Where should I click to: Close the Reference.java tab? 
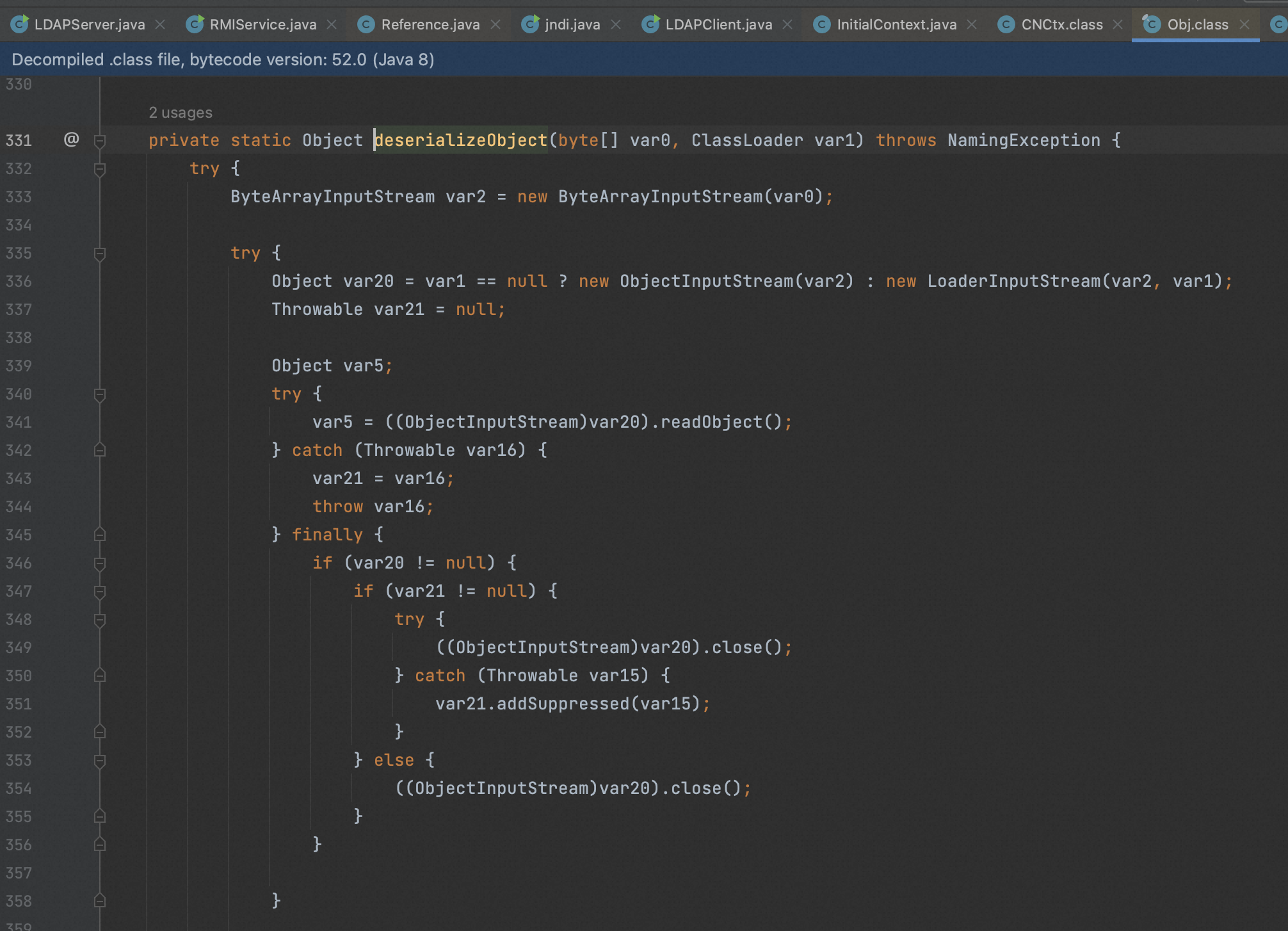(x=495, y=24)
